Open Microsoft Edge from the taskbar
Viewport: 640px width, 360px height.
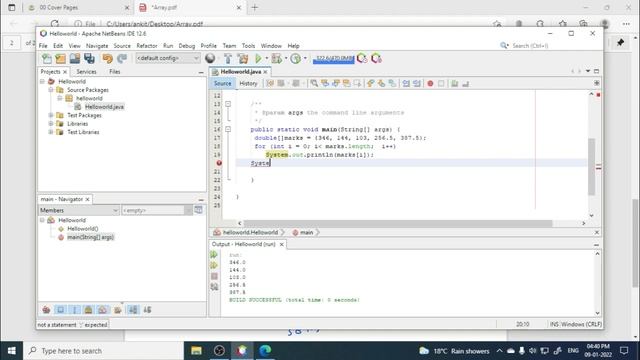pyautogui.click(x=265, y=351)
